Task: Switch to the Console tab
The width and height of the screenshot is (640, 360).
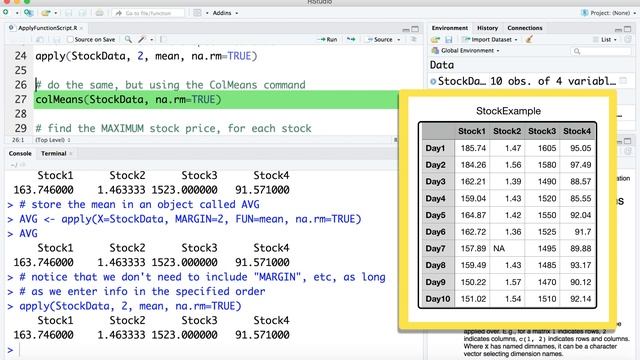Action: point(20,153)
